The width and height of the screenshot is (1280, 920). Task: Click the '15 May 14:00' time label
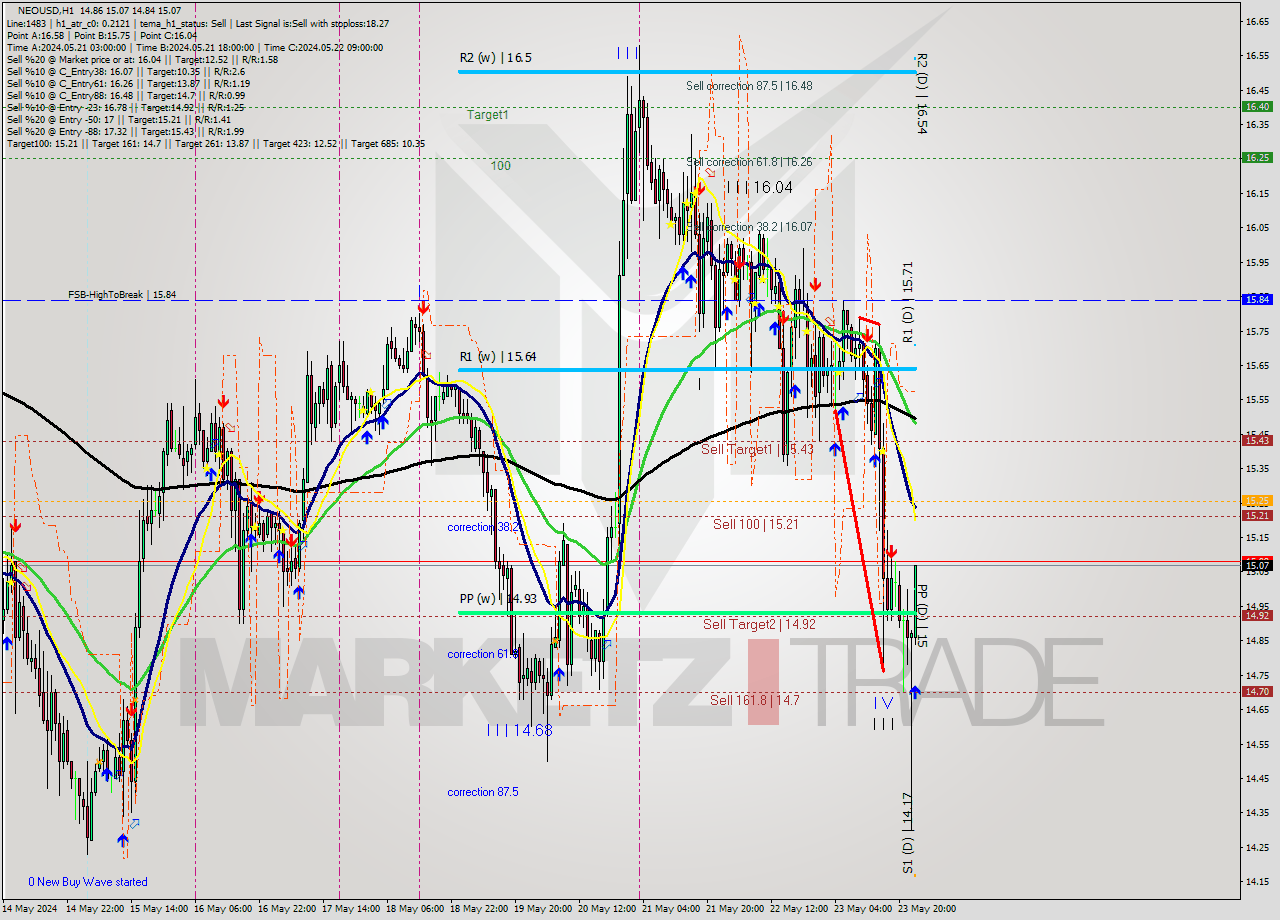pos(161,909)
